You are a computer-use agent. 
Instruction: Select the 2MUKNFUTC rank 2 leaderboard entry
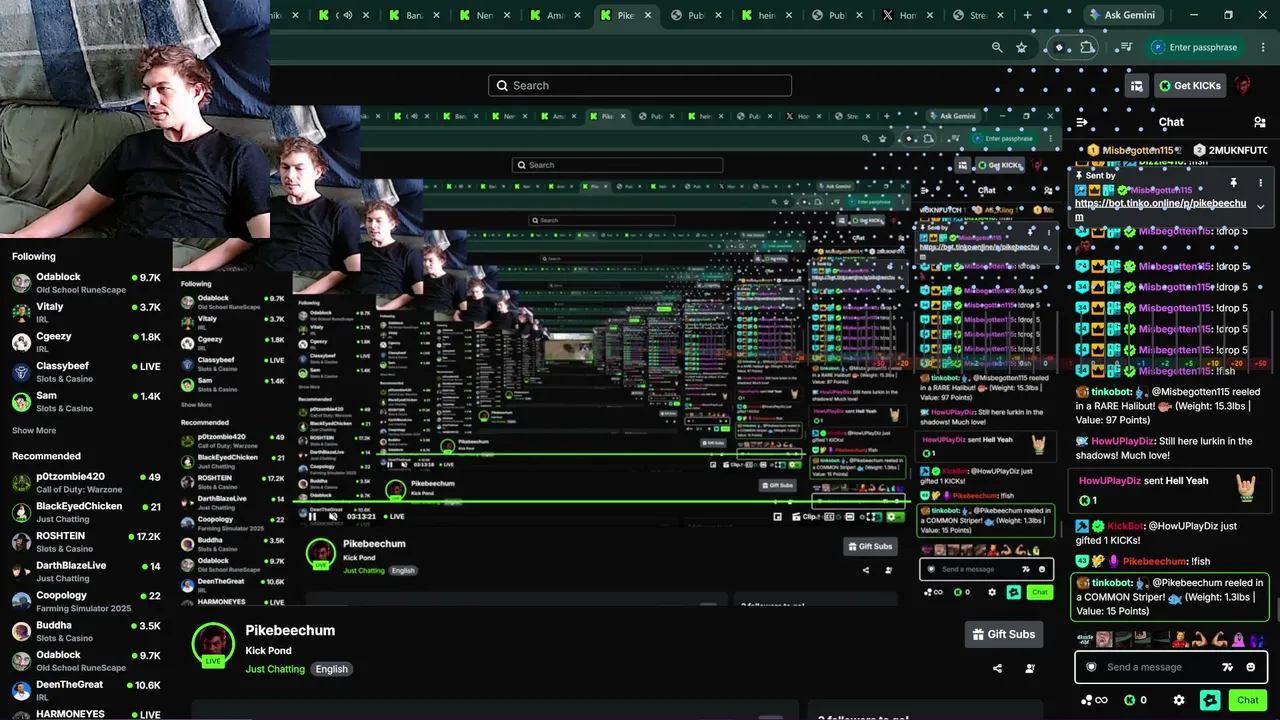tap(1230, 150)
